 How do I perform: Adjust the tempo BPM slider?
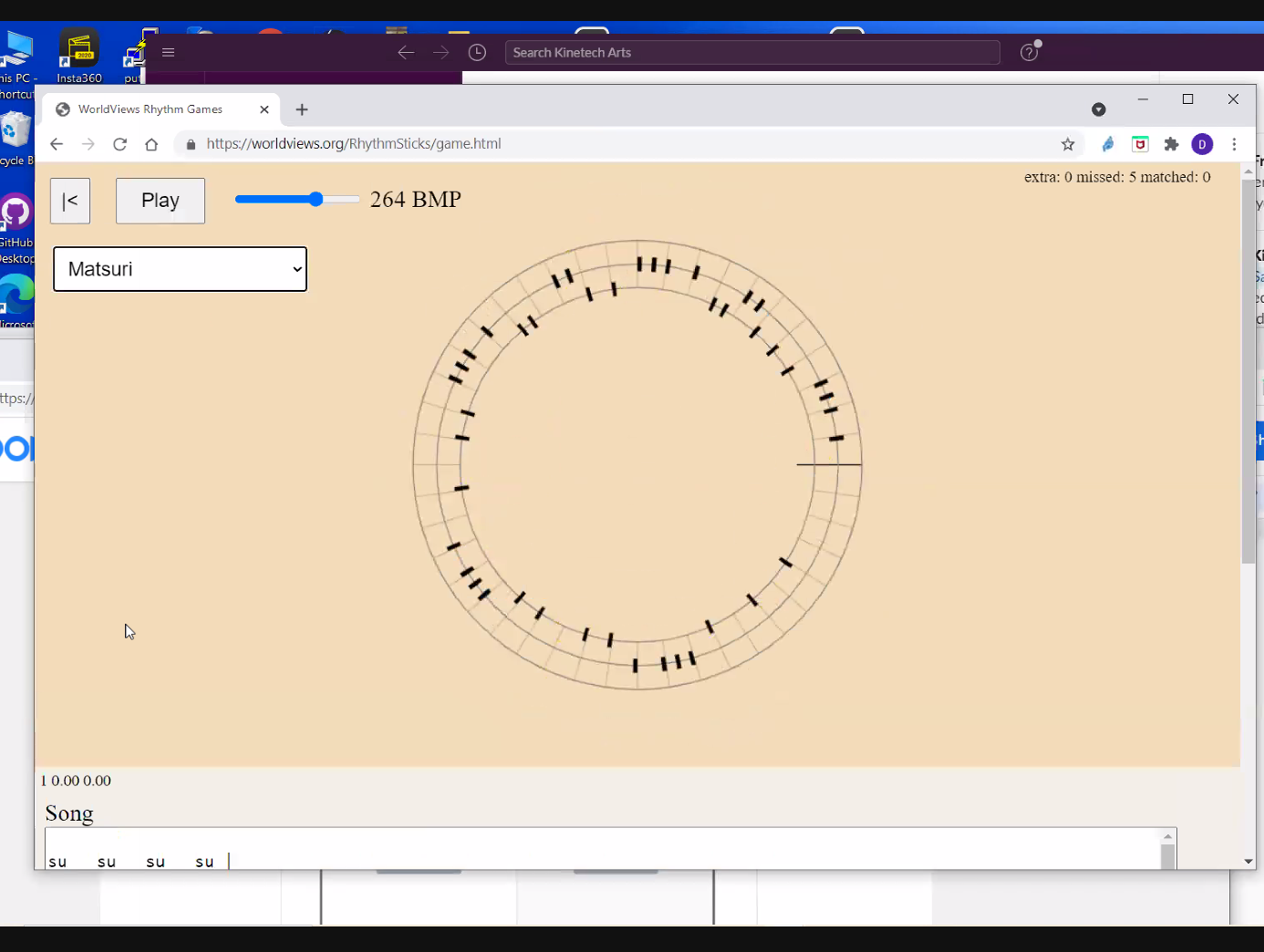[x=297, y=200]
